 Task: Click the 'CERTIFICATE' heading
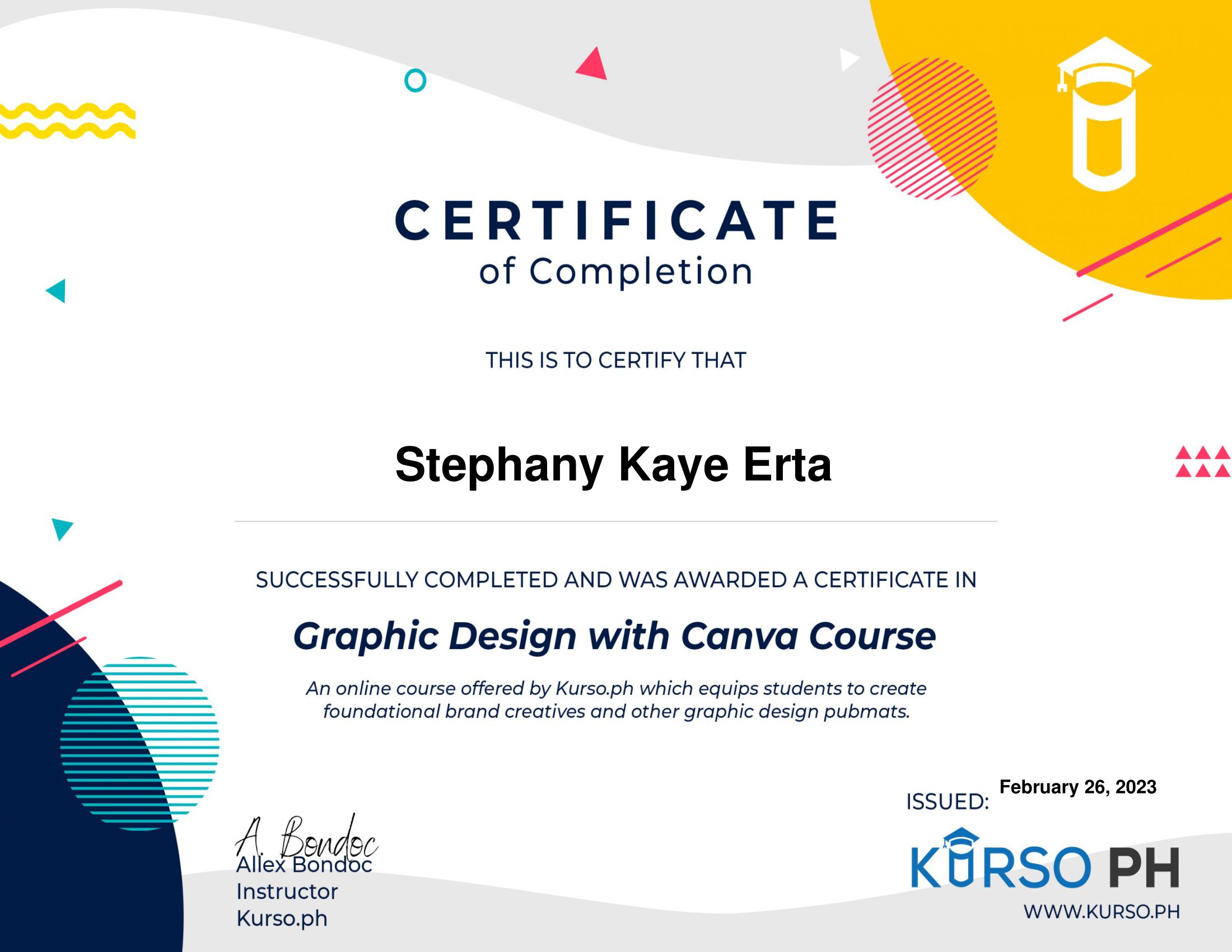(x=616, y=220)
